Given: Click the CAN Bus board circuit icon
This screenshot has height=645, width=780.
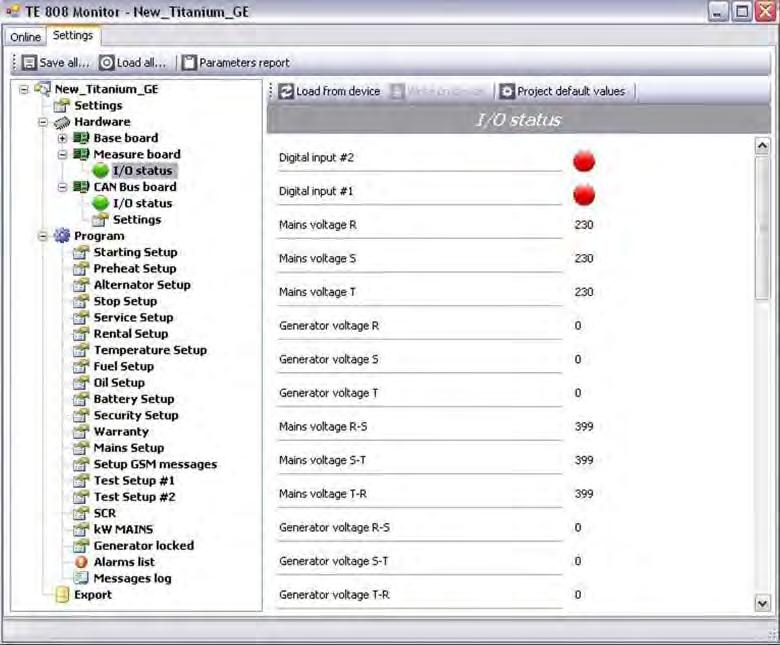Looking at the screenshot, I should click(81, 187).
